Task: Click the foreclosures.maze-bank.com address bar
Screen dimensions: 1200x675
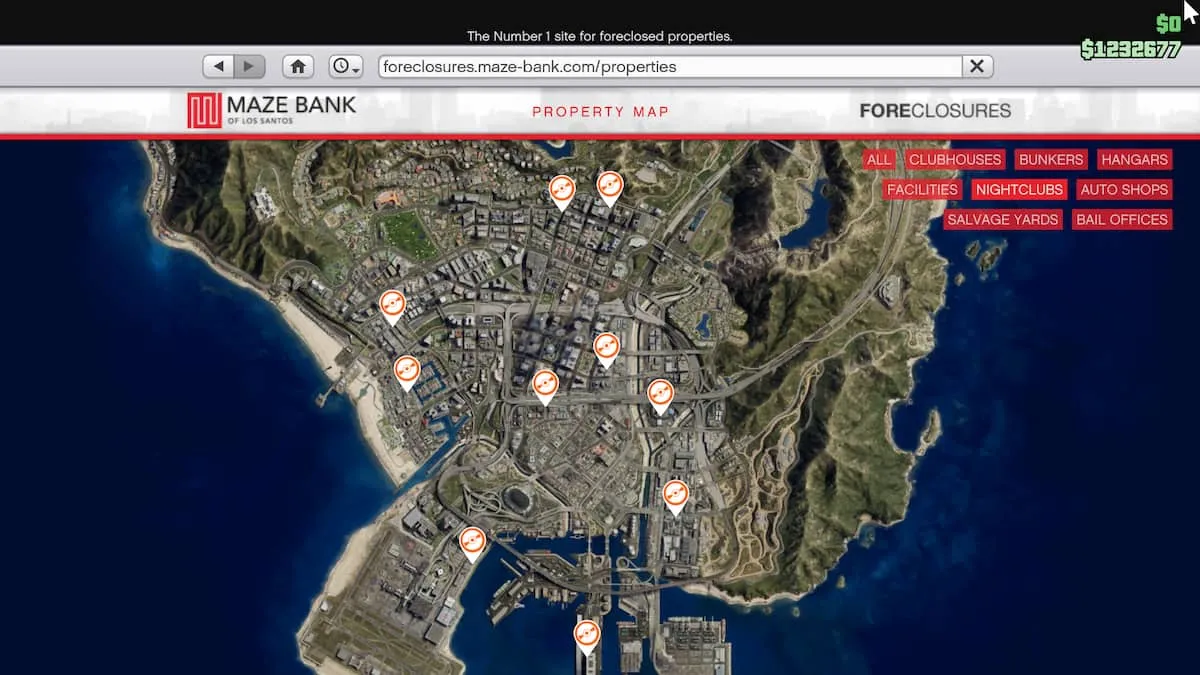Action: click(x=670, y=66)
